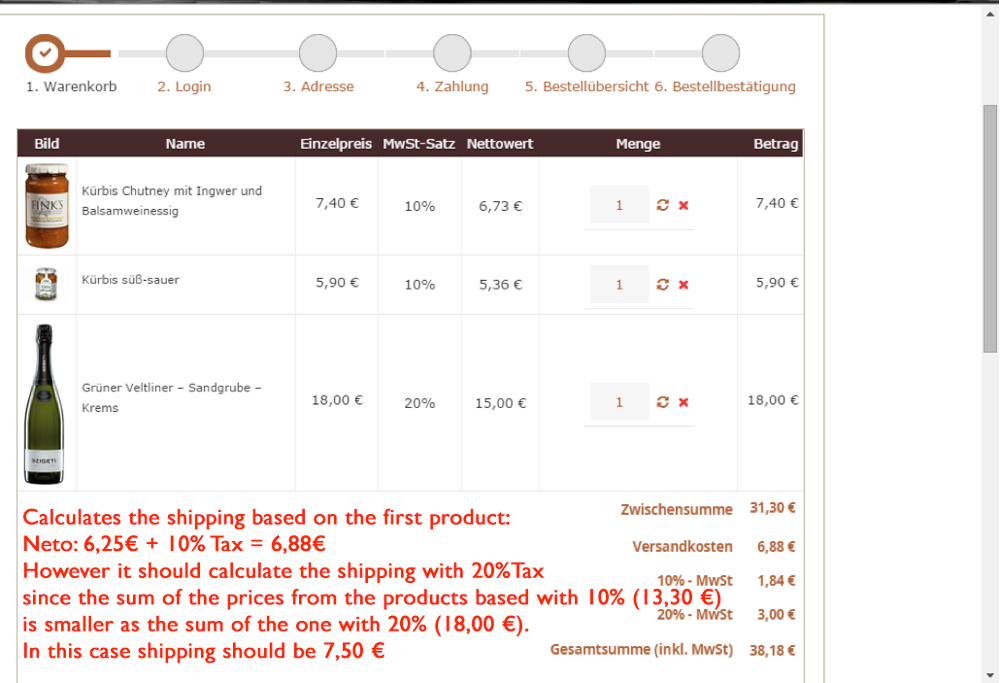The image size is (1000, 683).
Task: Refresh quantity for Kürbis süß-sauer
Action: (662, 285)
